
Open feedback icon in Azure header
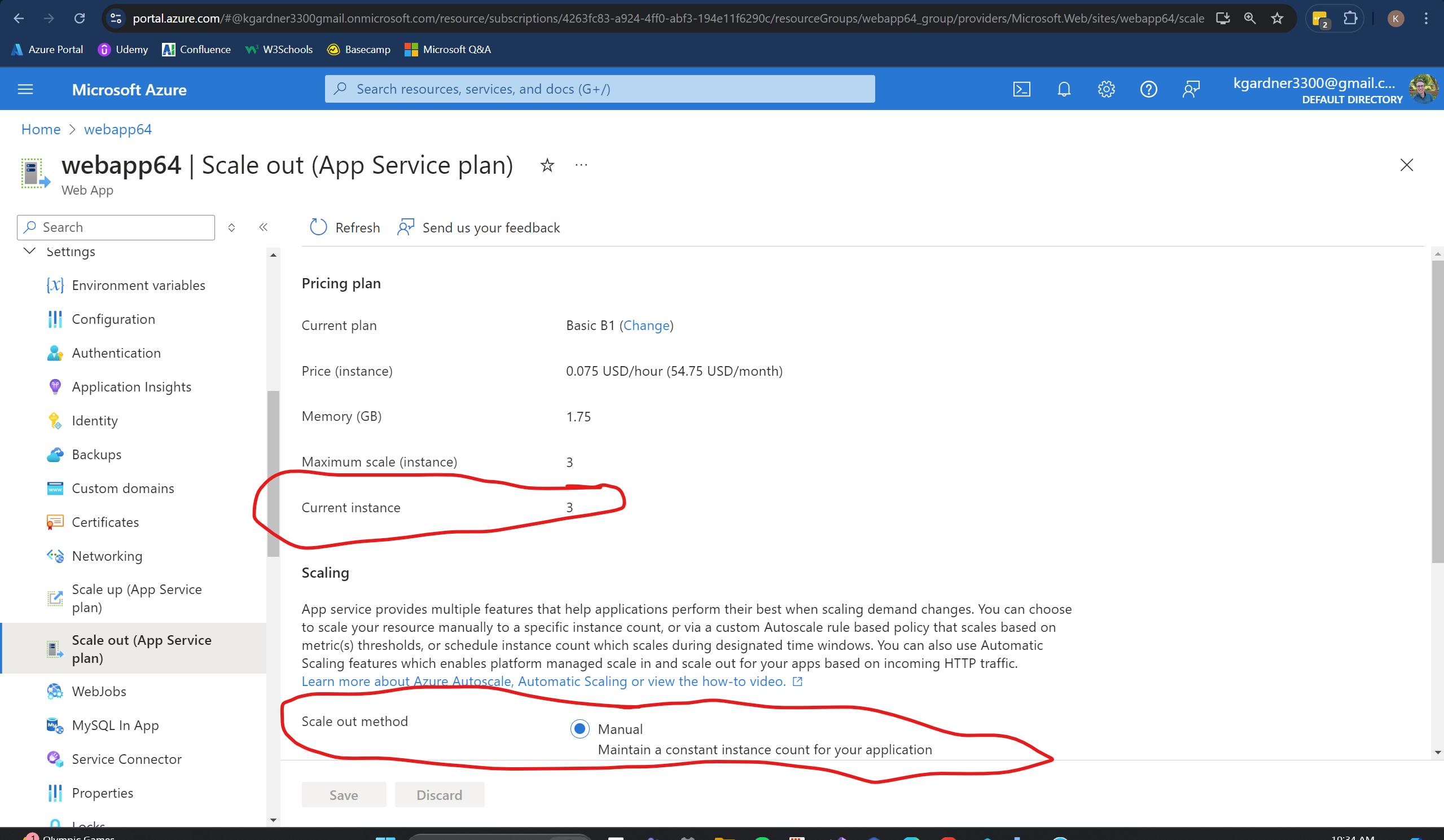click(1191, 89)
